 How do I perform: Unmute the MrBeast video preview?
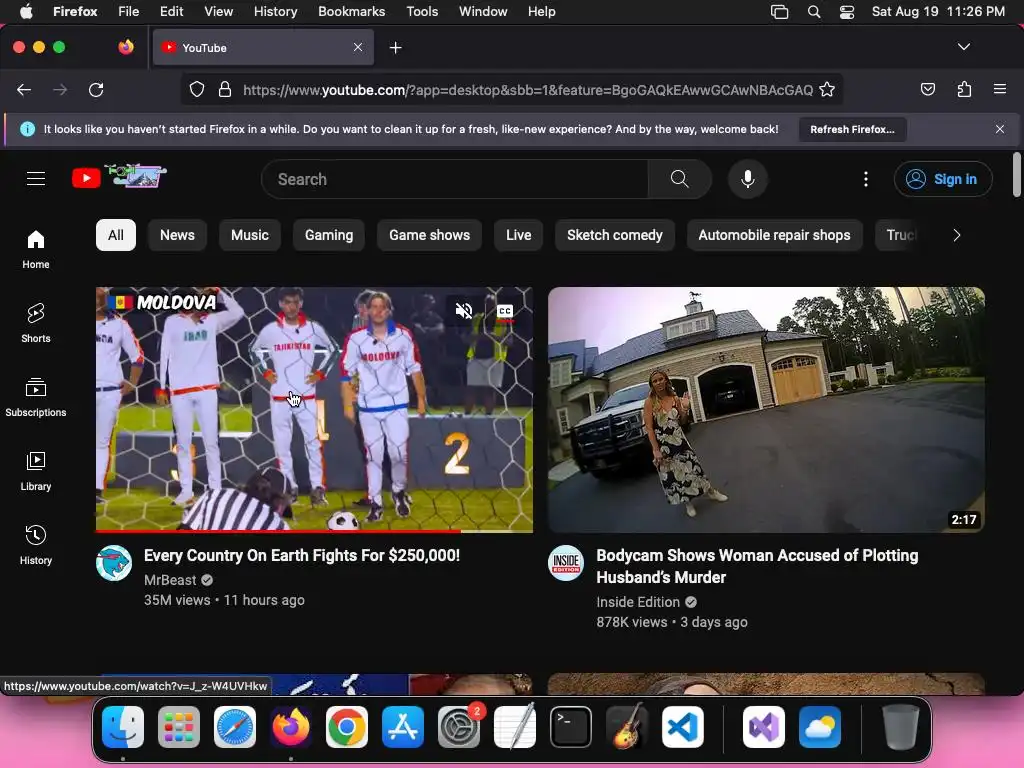tap(464, 311)
